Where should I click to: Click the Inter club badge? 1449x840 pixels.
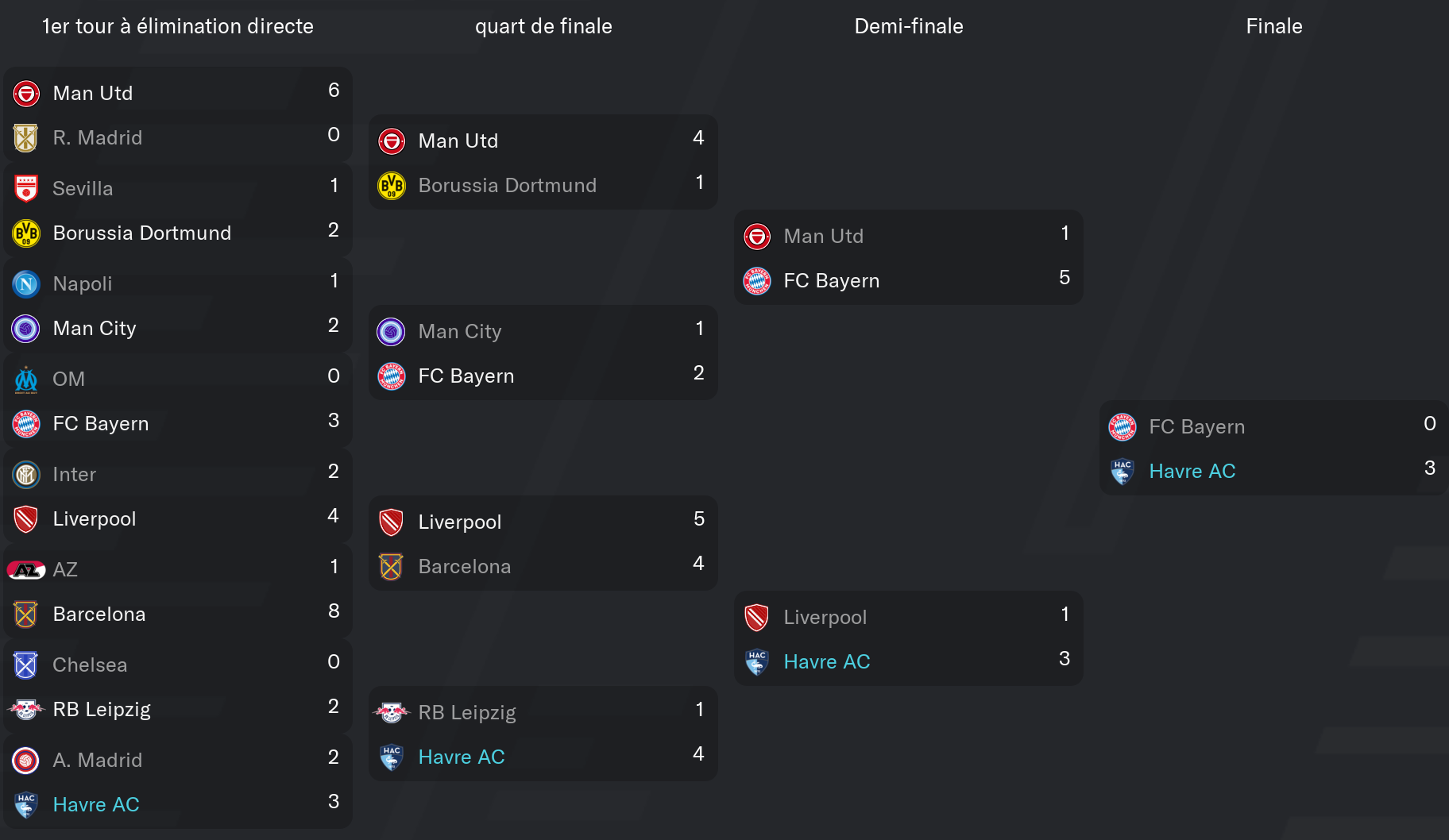(x=26, y=475)
